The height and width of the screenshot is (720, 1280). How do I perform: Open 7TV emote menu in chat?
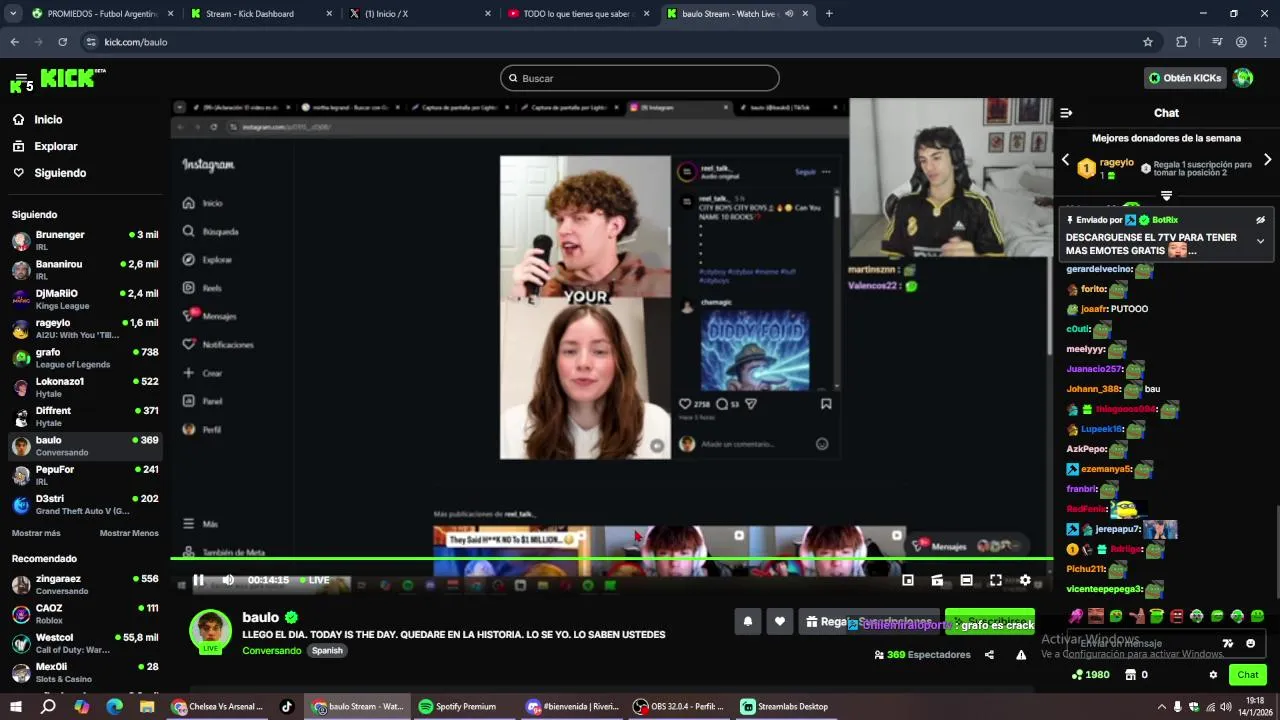point(1228,643)
